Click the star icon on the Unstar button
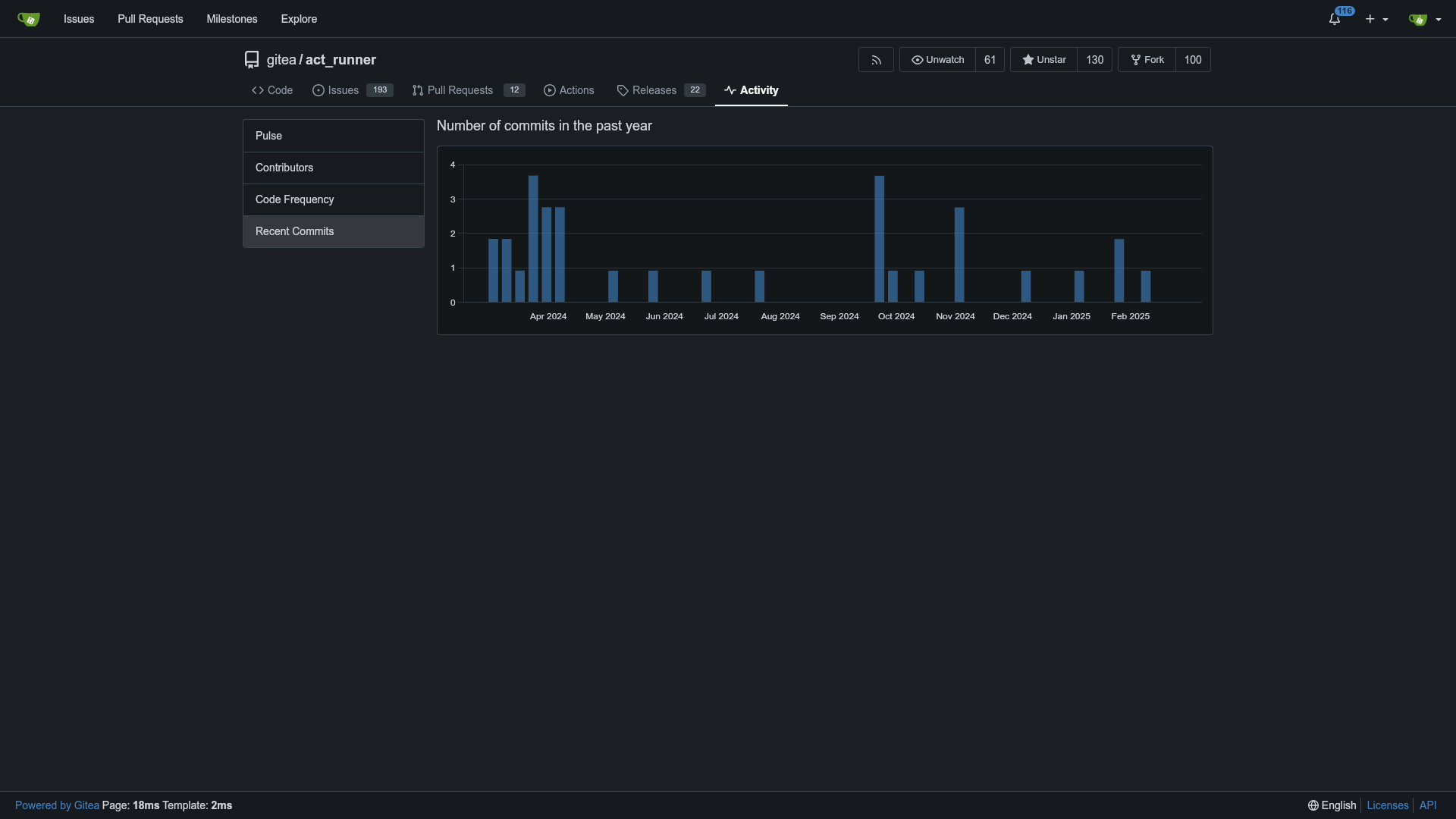This screenshot has width=1456, height=819. 1028,60
